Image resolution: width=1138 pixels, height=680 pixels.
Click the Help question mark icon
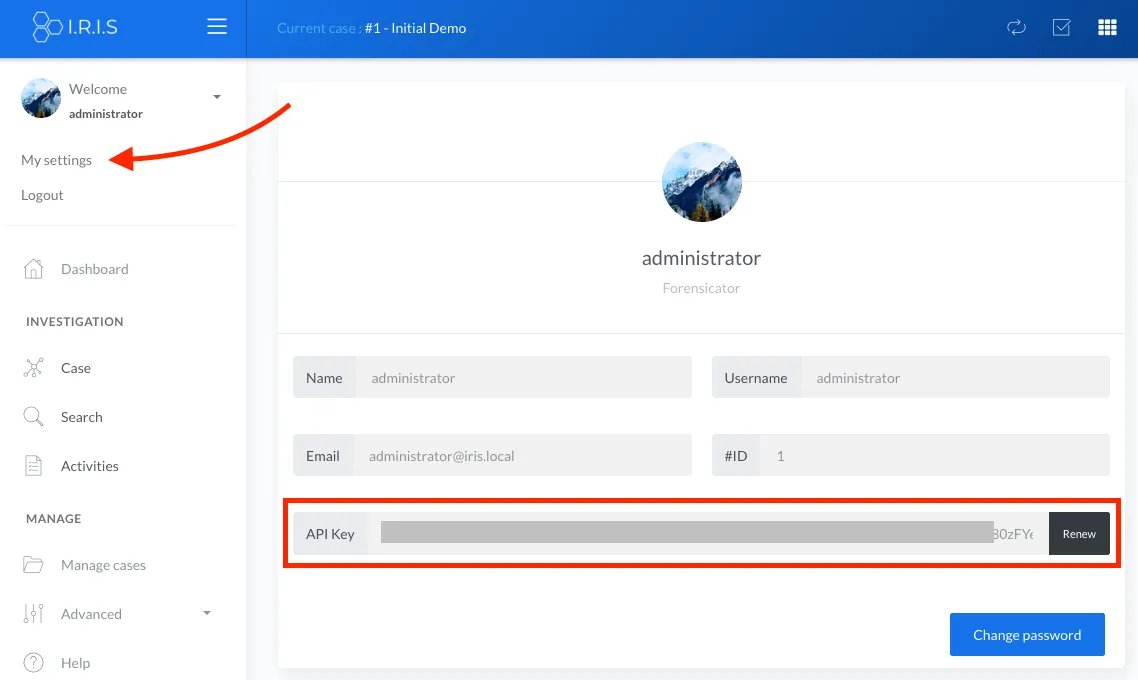point(33,663)
